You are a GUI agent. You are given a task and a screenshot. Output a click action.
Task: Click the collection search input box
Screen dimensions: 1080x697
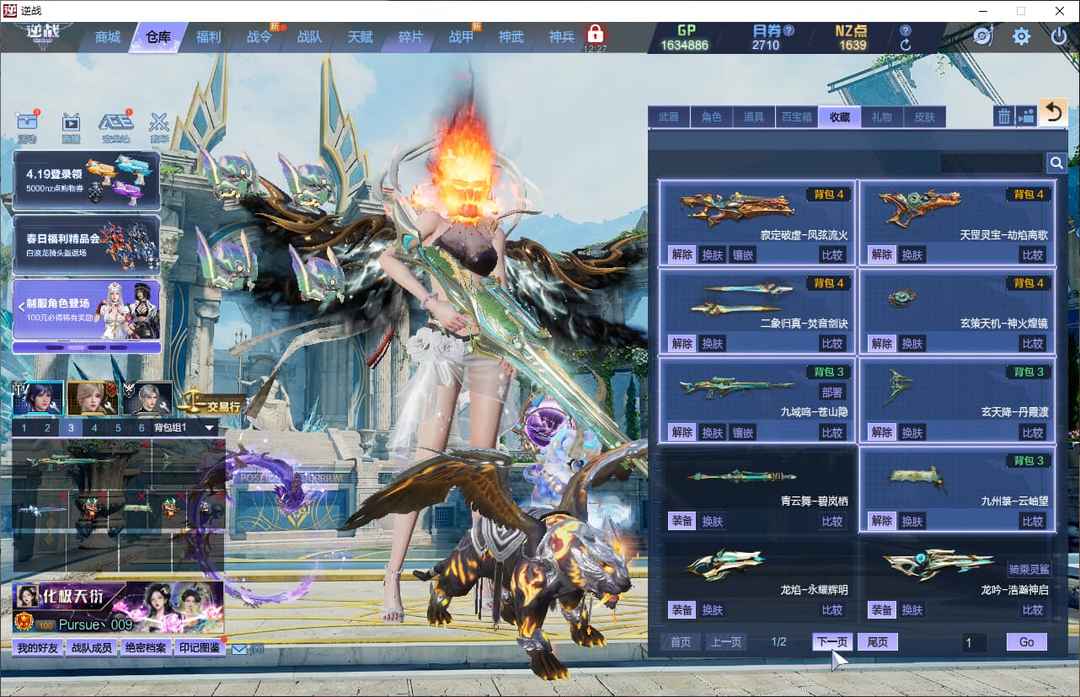(x=992, y=163)
